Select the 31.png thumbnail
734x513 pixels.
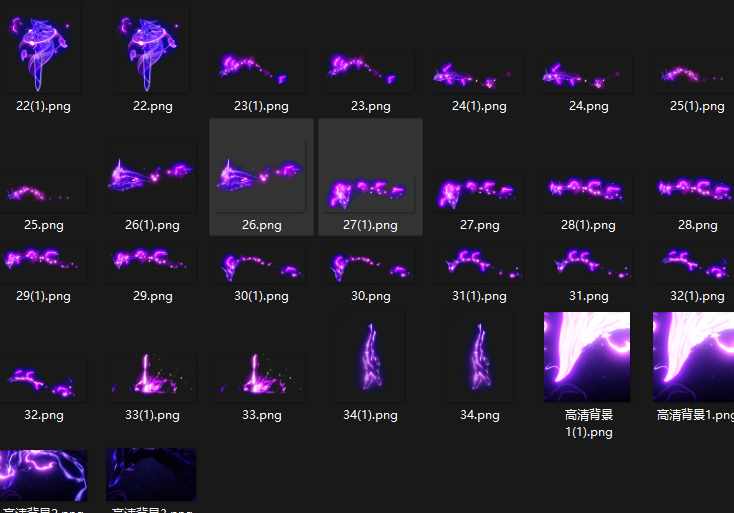pyautogui.click(x=588, y=264)
